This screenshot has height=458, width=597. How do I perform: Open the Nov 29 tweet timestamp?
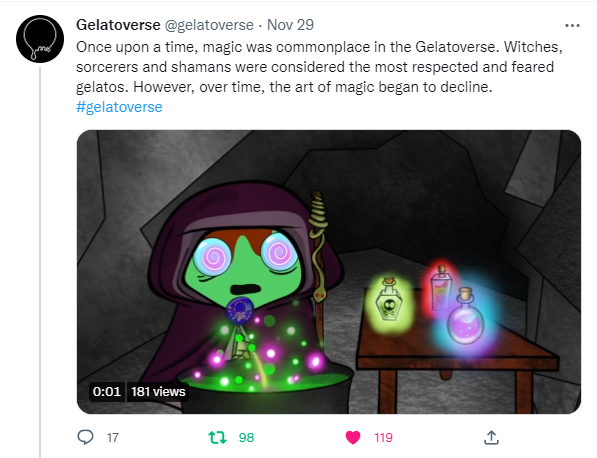(290, 25)
